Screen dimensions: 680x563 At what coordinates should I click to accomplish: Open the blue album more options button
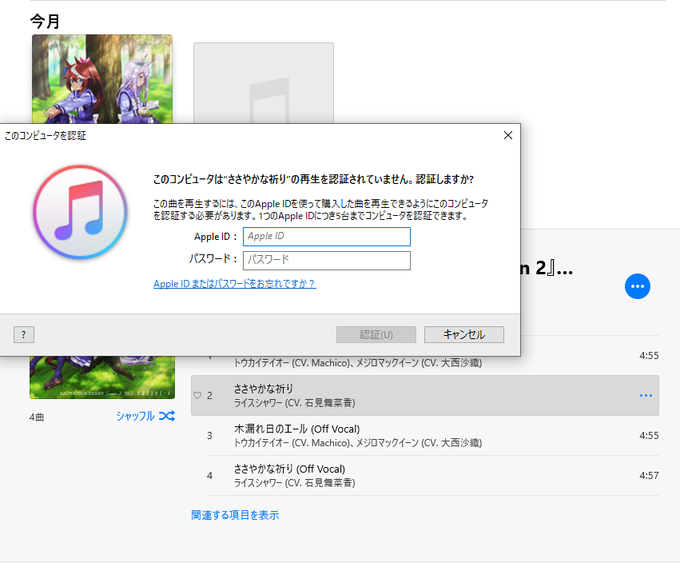pyautogui.click(x=638, y=286)
